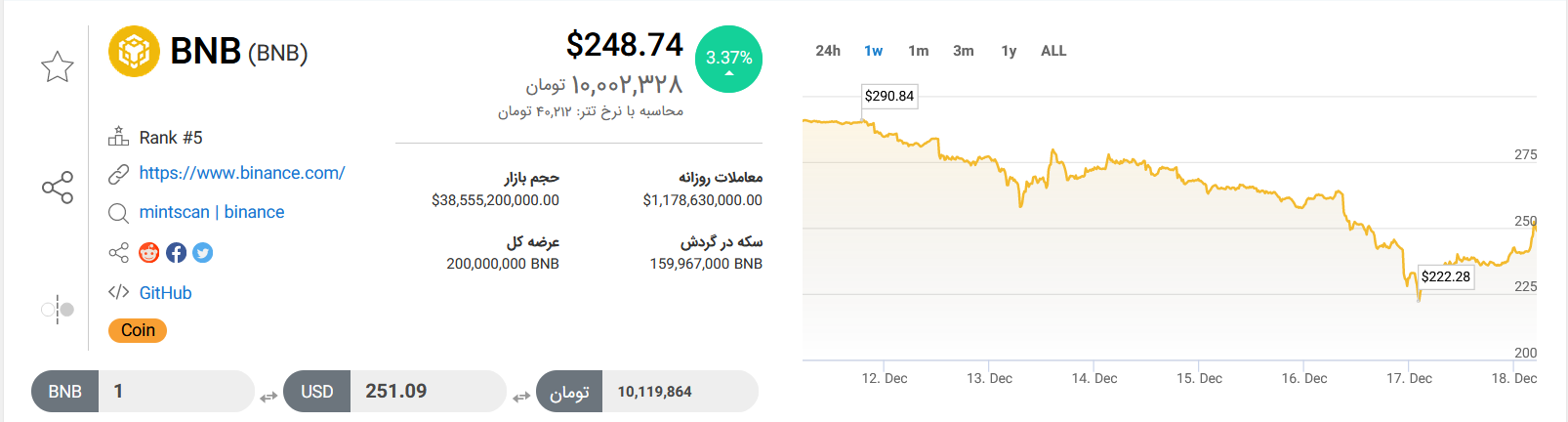The width and height of the screenshot is (1568, 422).
Task: Click the small share icon beside Reddit
Action: click(118, 253)
